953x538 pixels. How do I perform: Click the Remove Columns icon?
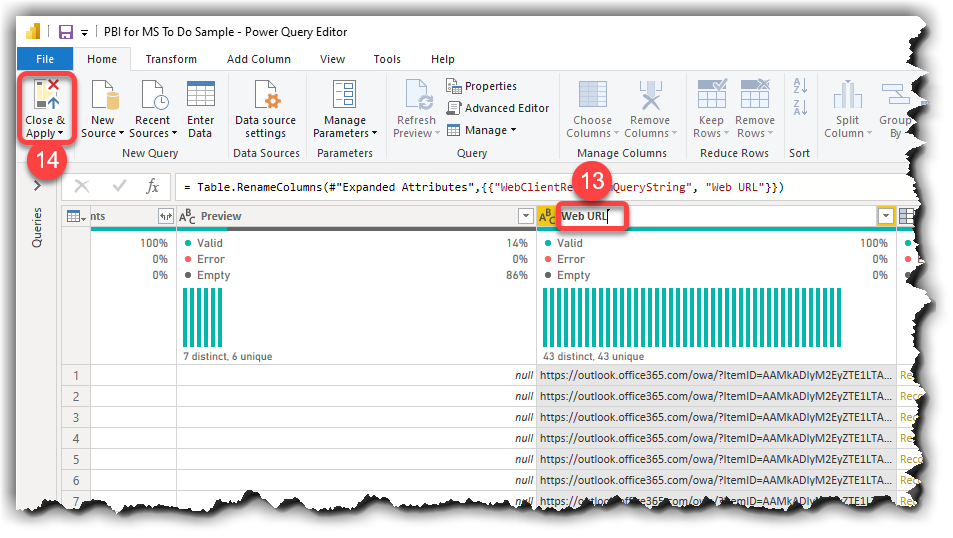point(650,95)
